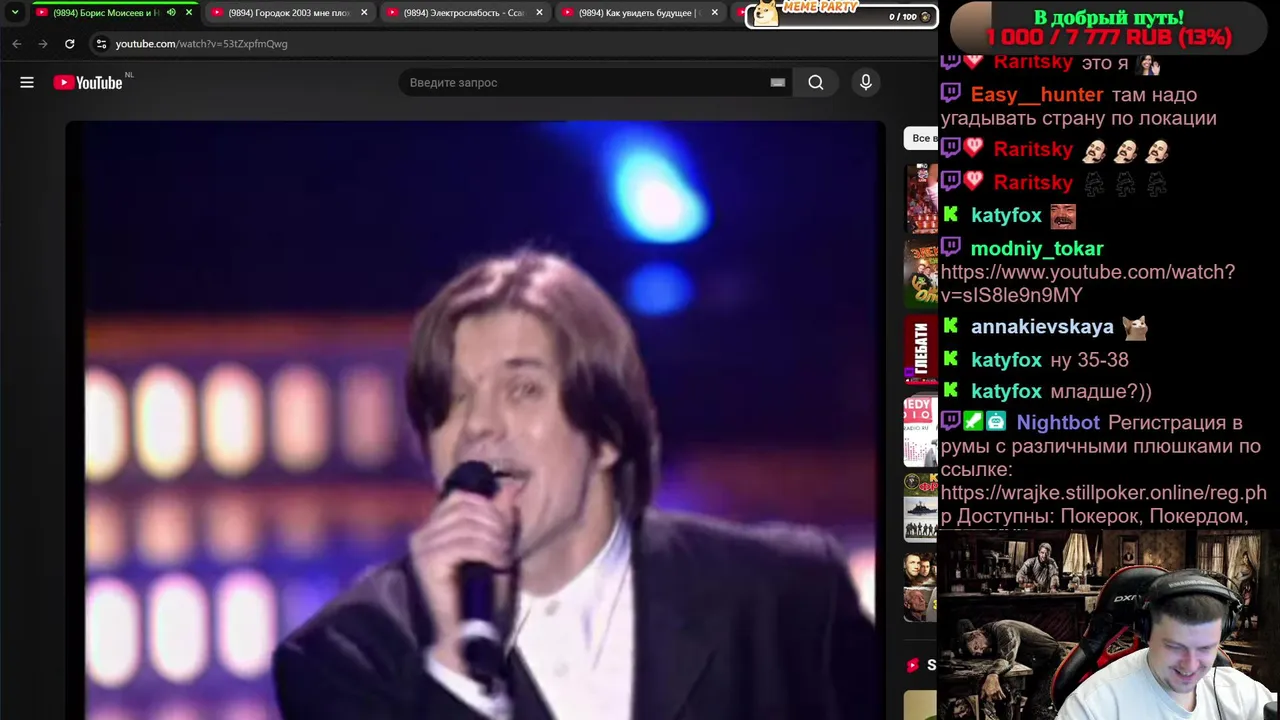Close the Электрослабость tab
Image resolution: width=1280 pixels, height=720 pixels.
tap(540, 13)
